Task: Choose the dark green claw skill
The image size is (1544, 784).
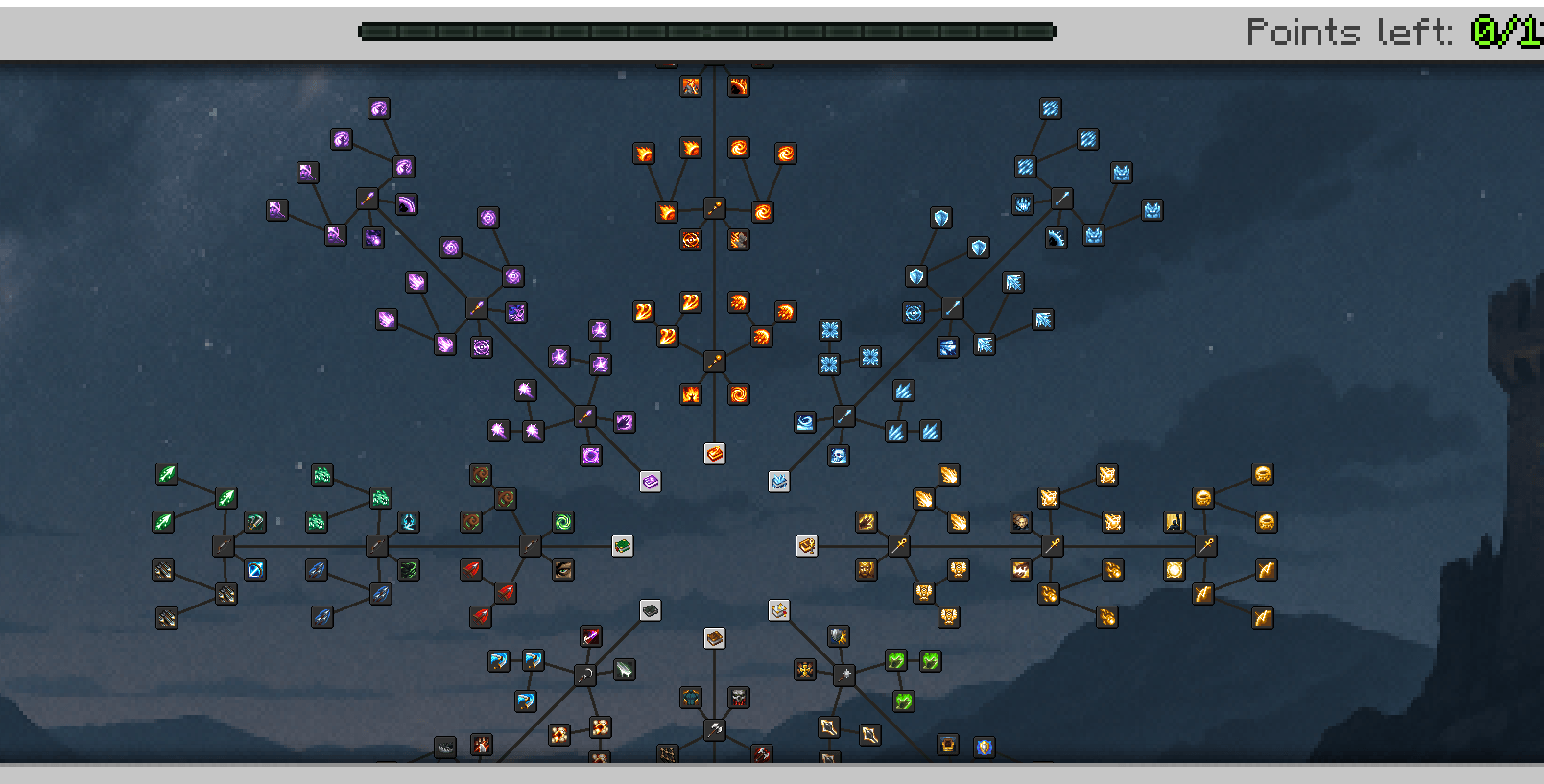Action: pyautogui.click(x=409, y=570)
